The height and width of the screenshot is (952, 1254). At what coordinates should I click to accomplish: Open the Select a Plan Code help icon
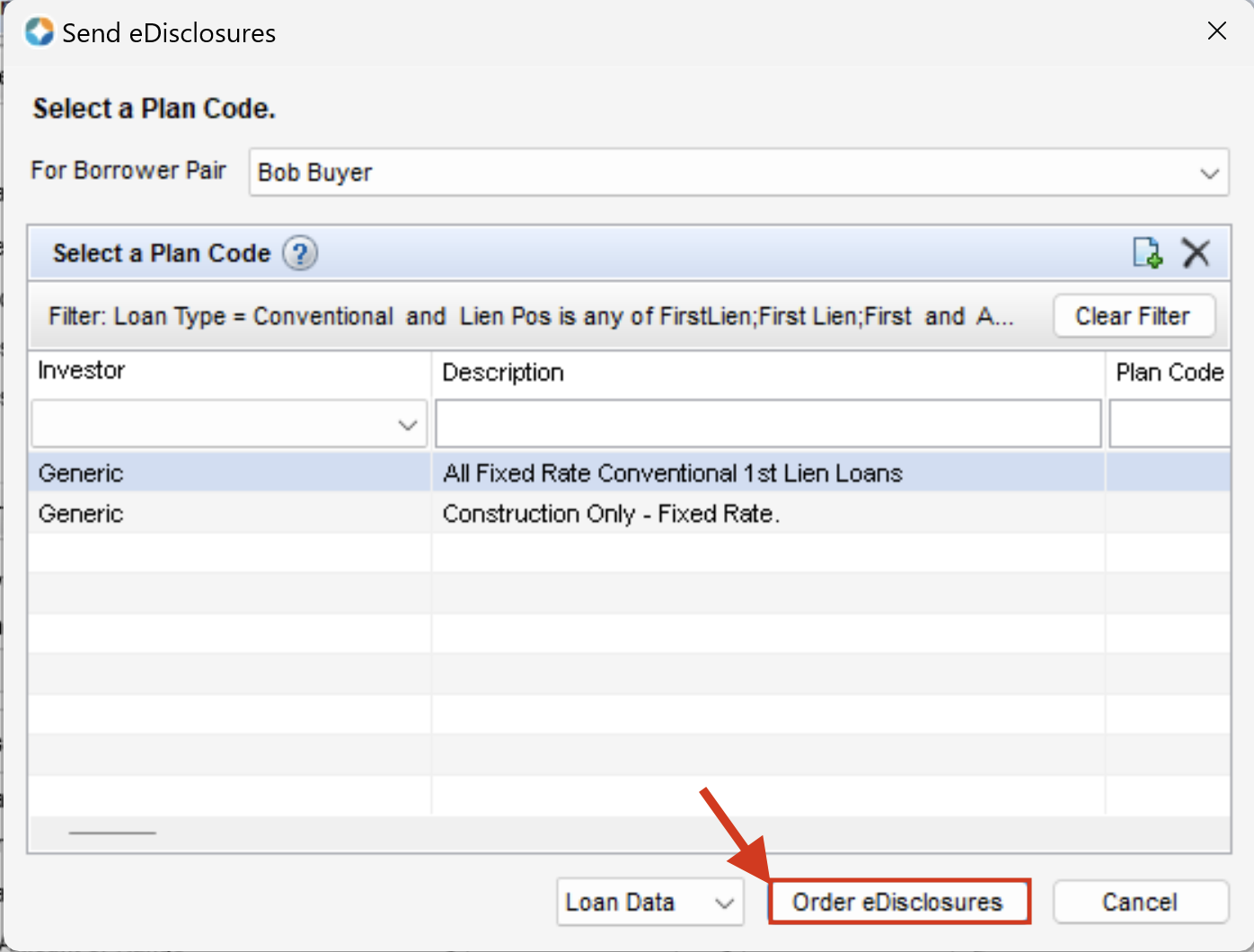coord(300,254)
